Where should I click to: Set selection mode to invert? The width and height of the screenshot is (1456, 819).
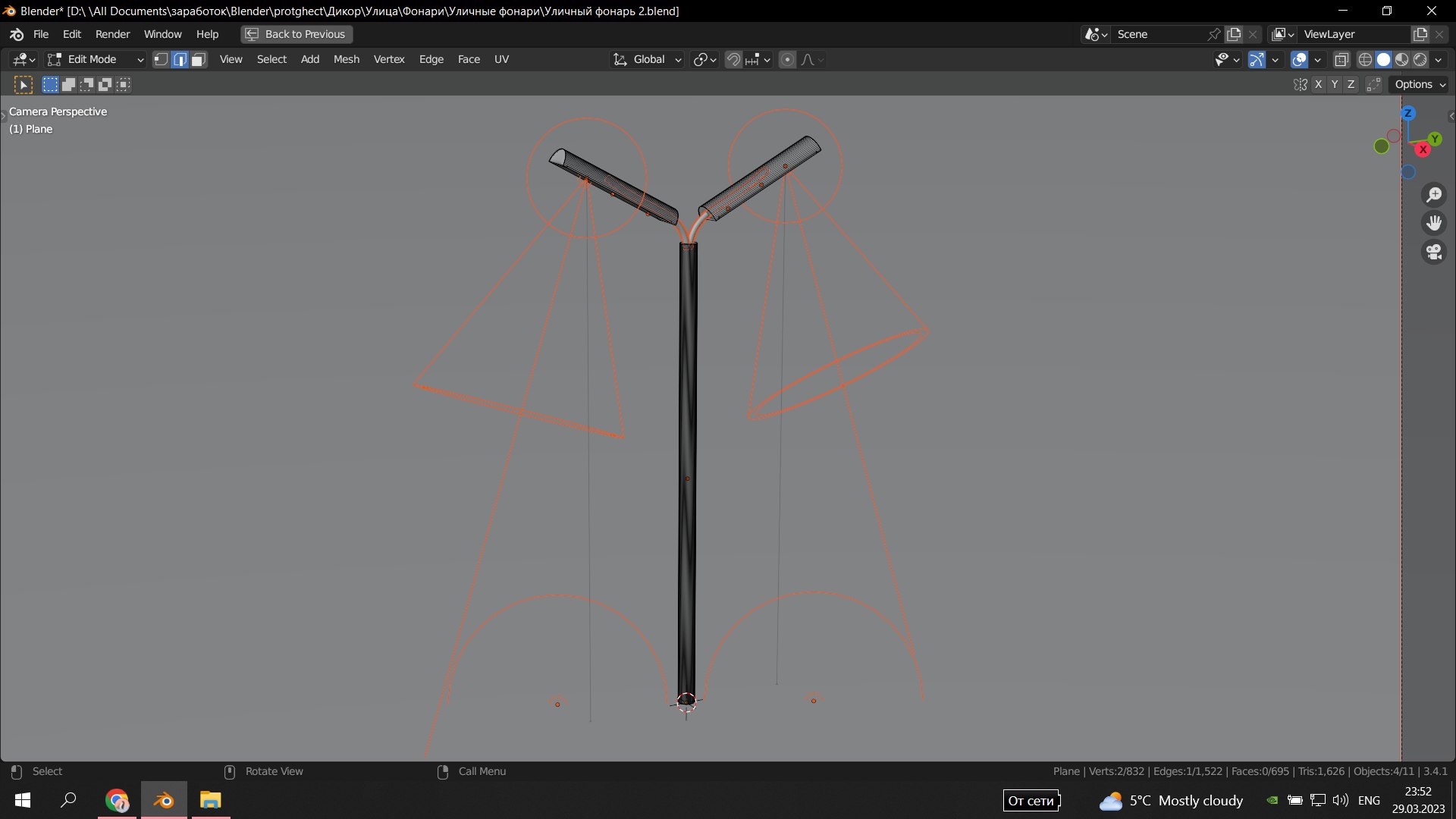click(105, 84)
